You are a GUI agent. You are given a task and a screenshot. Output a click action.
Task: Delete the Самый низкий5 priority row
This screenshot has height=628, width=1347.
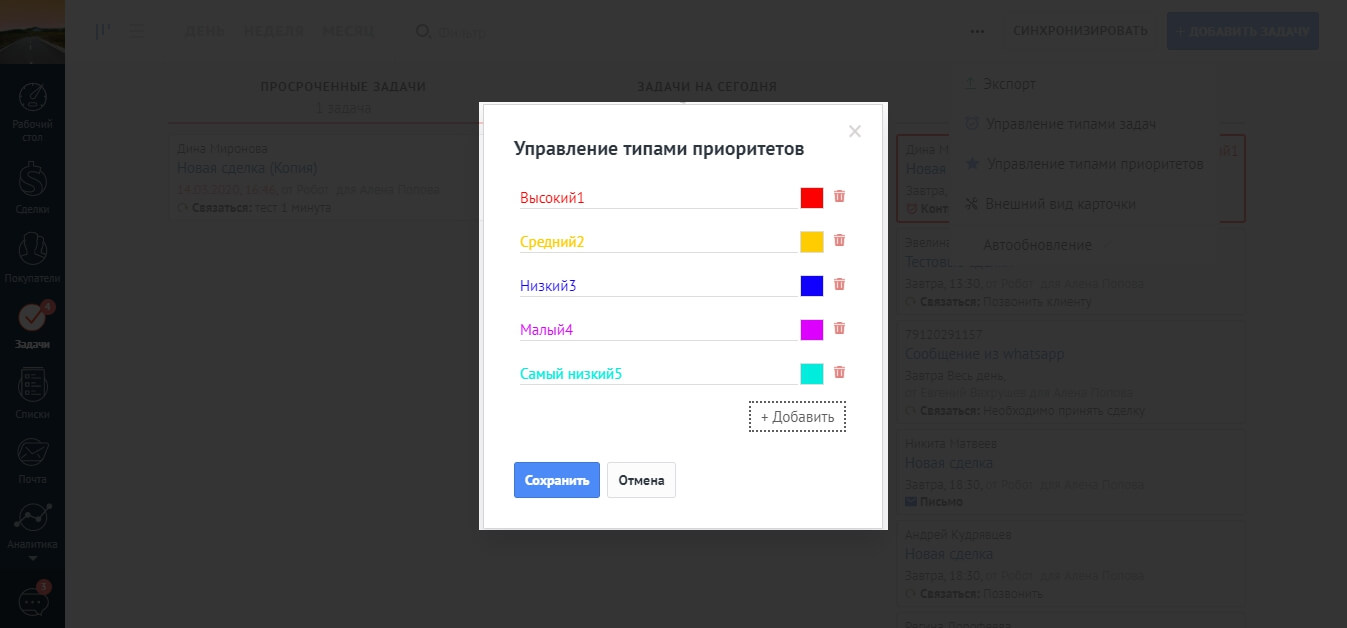click(x=839, y=373)
